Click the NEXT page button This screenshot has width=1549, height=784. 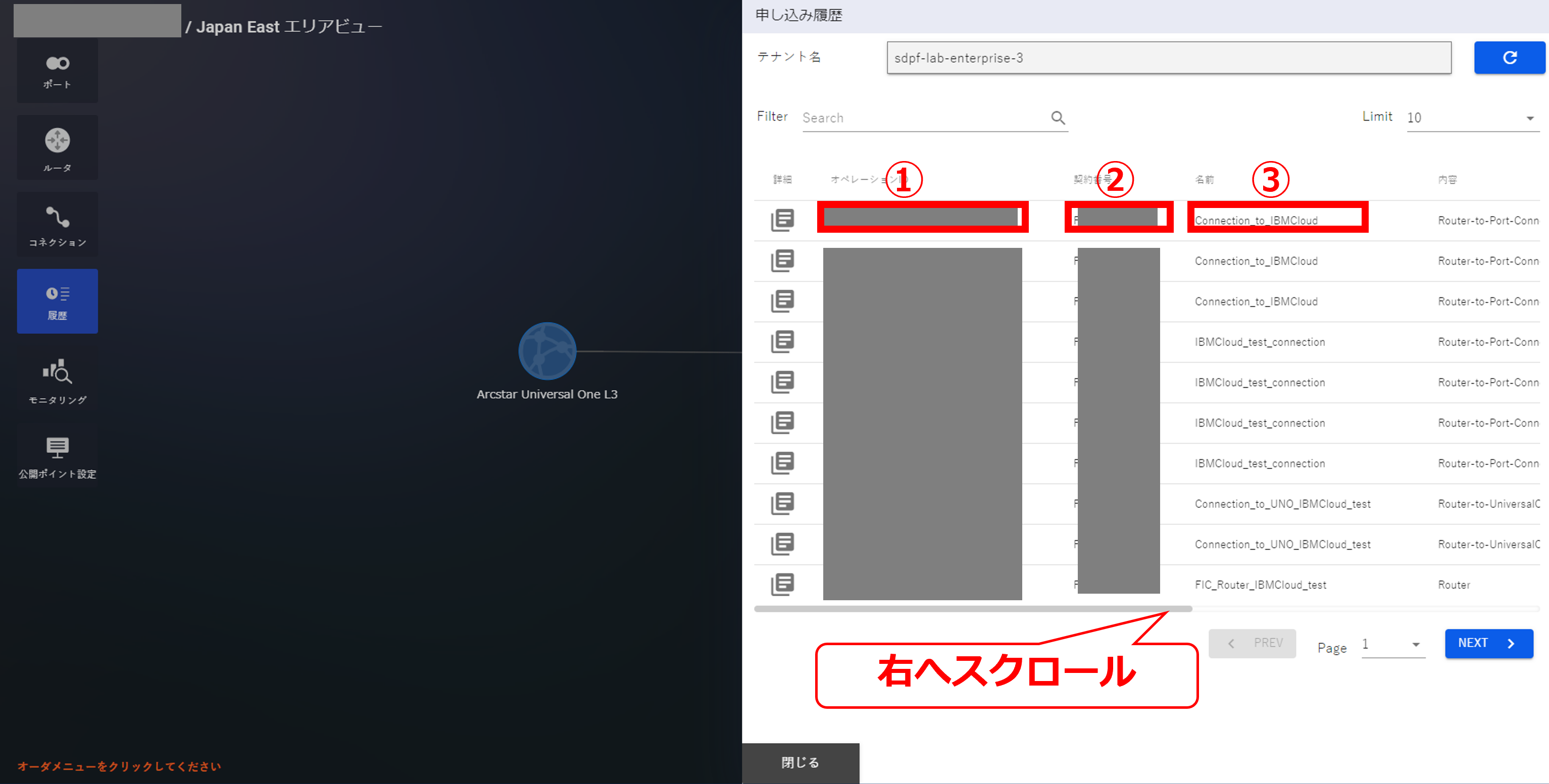[1488, 643]
